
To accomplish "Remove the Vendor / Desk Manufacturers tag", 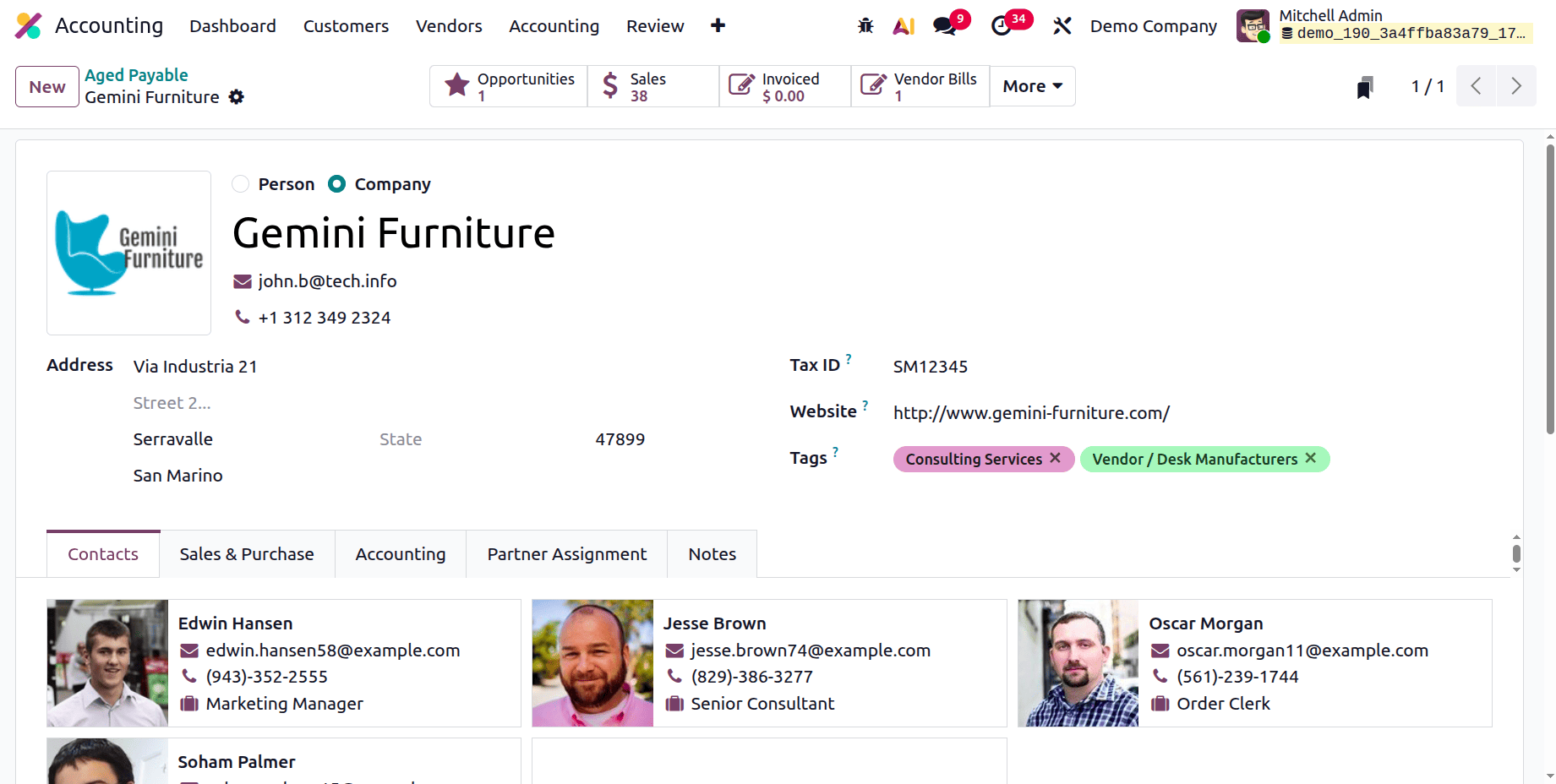I will click(1311, 458).
